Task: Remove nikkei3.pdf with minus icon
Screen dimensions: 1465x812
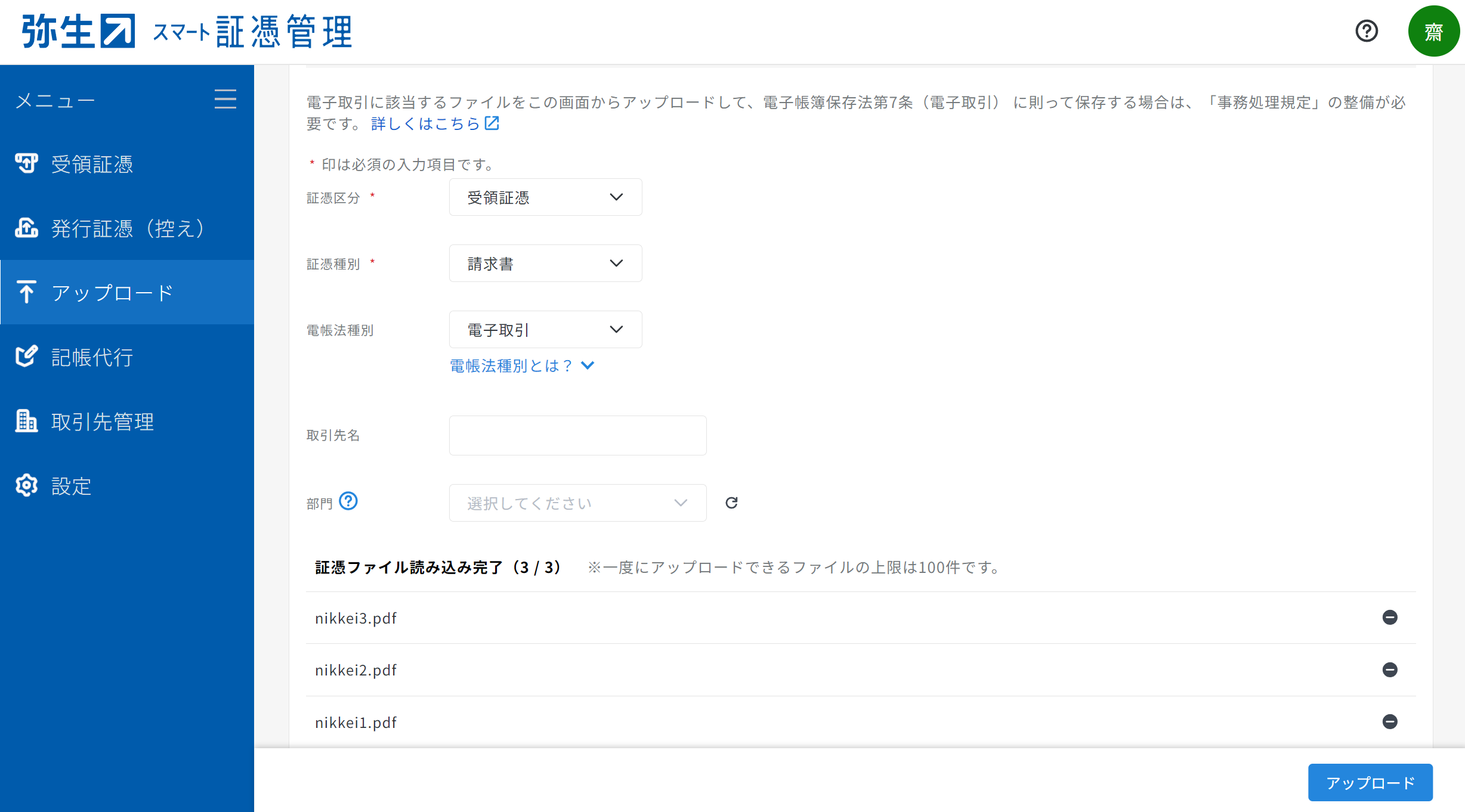Action: point(1390,618)
